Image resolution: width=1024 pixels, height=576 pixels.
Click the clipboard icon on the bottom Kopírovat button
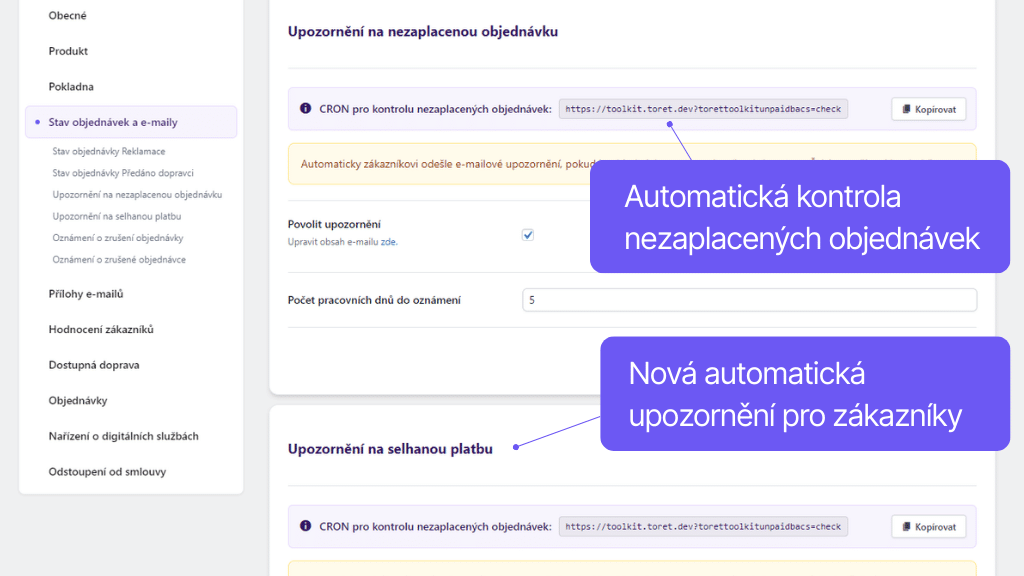pyautogui.click(x=908, y=526)
